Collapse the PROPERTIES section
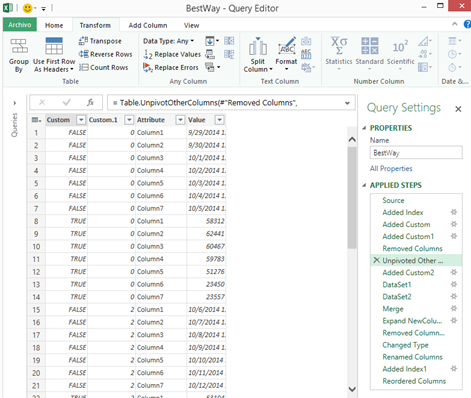The image size is (471, 398). pyautogui.click(x=364, y=128)
